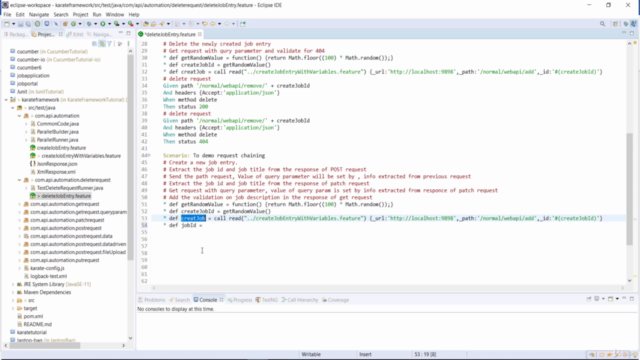The height and width of the screenshot is (360, 640).
Task: Switch to the Coverage tab
Action: coord(336,300)
